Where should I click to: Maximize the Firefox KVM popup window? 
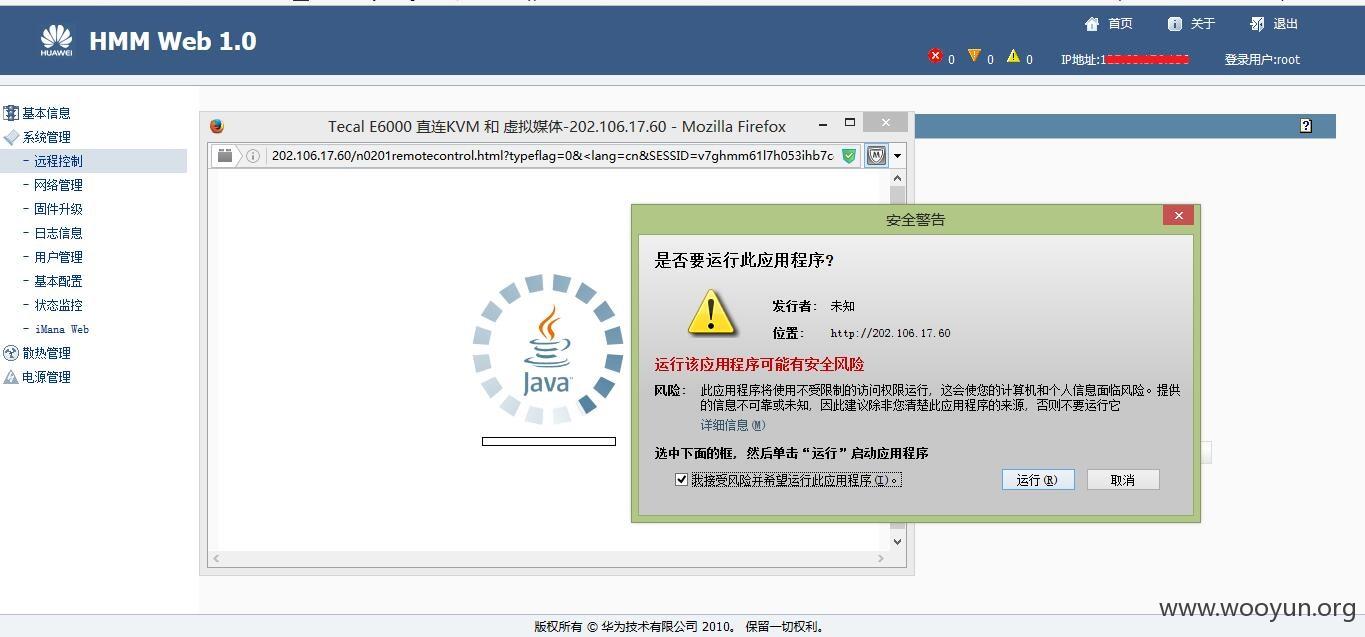pyautogui.click(x=850, y=122)
